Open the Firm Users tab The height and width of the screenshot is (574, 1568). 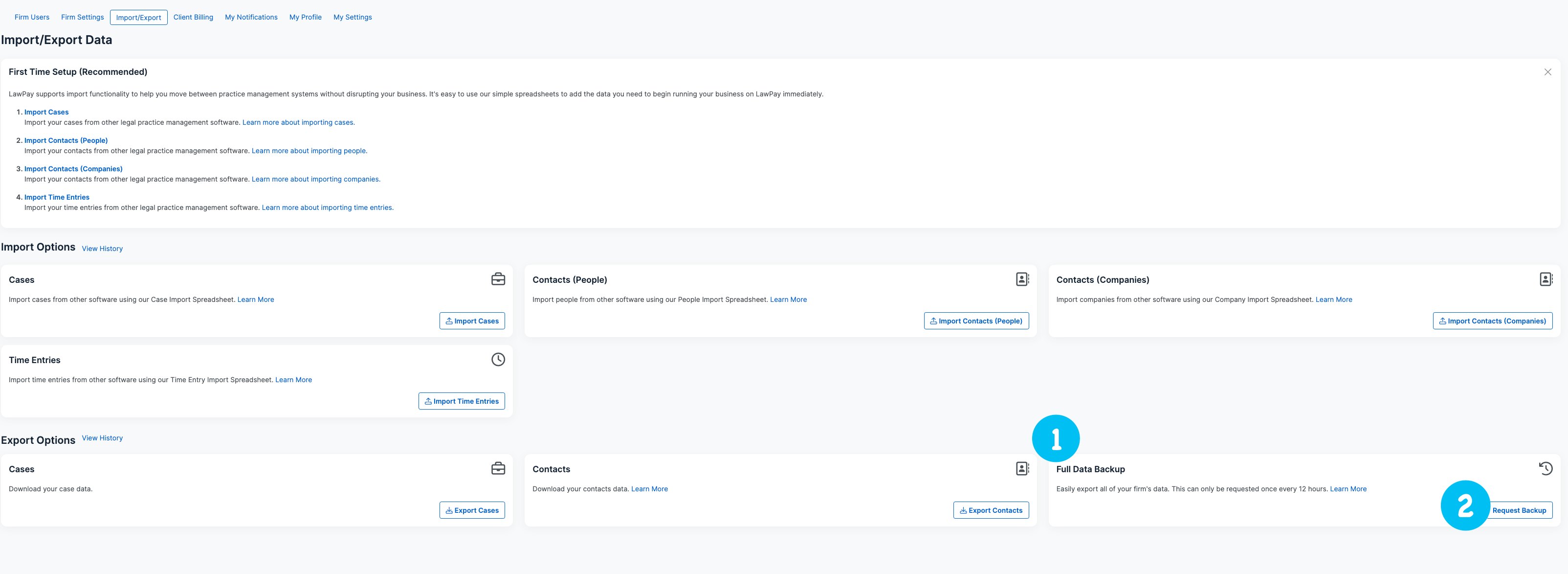[32, 17]
